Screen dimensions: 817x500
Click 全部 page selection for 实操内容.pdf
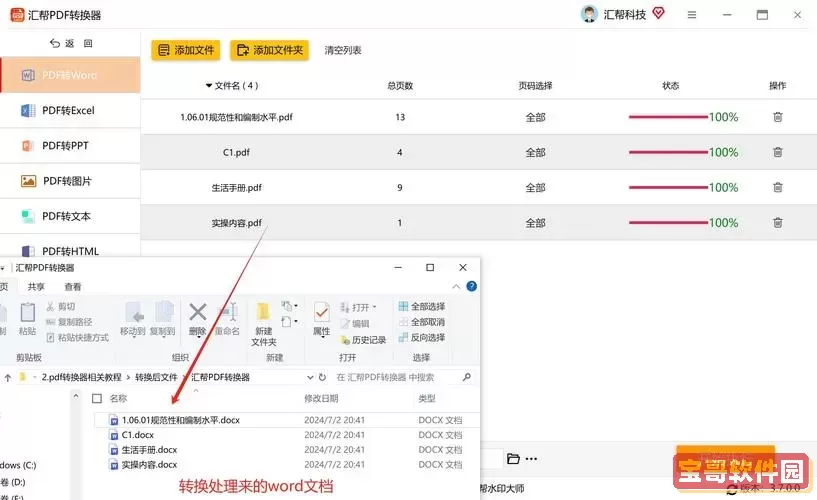pyautogui.click(x=535, y=223)
